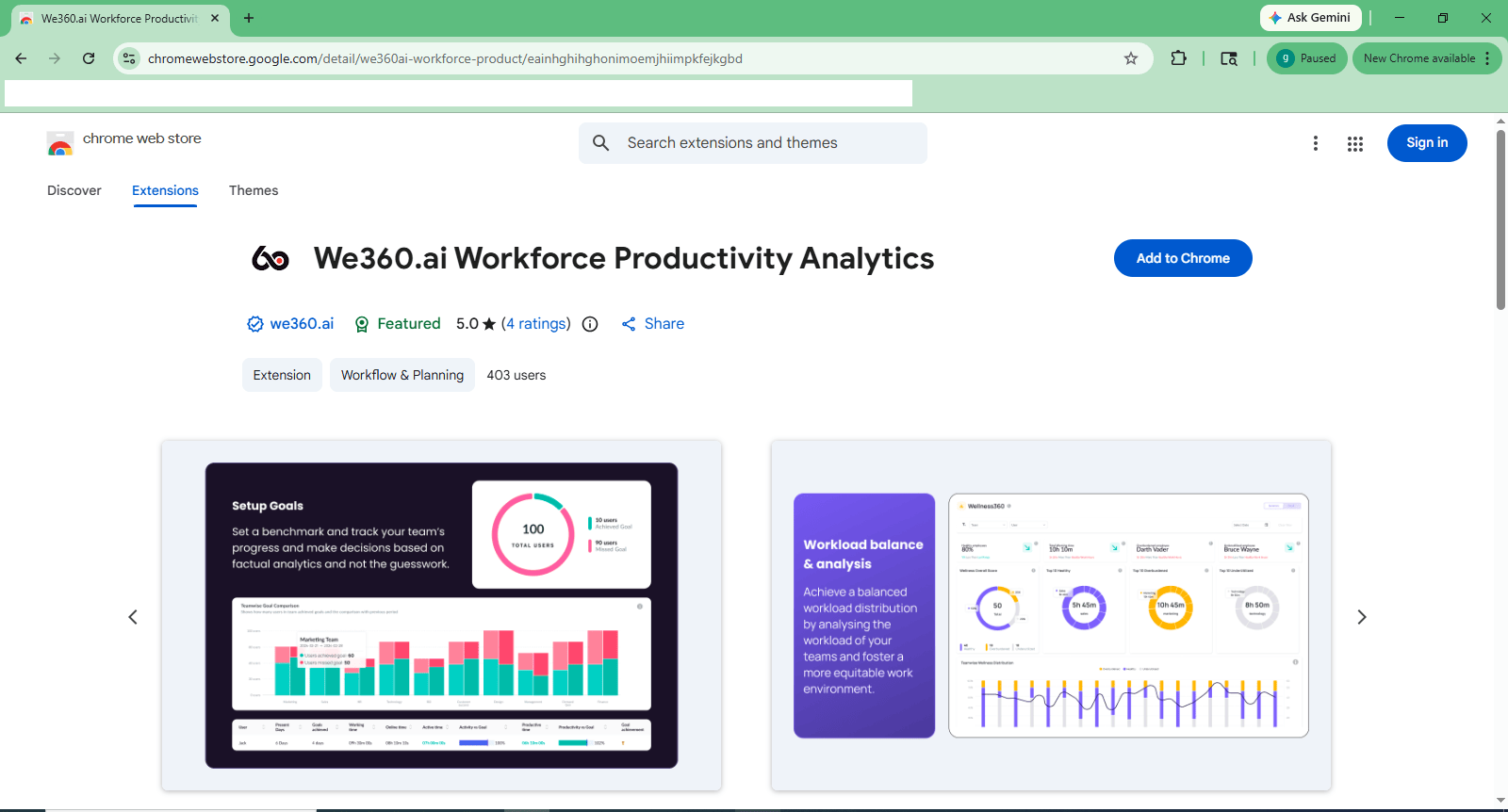Click Add to Chrome

(1183, 258)
